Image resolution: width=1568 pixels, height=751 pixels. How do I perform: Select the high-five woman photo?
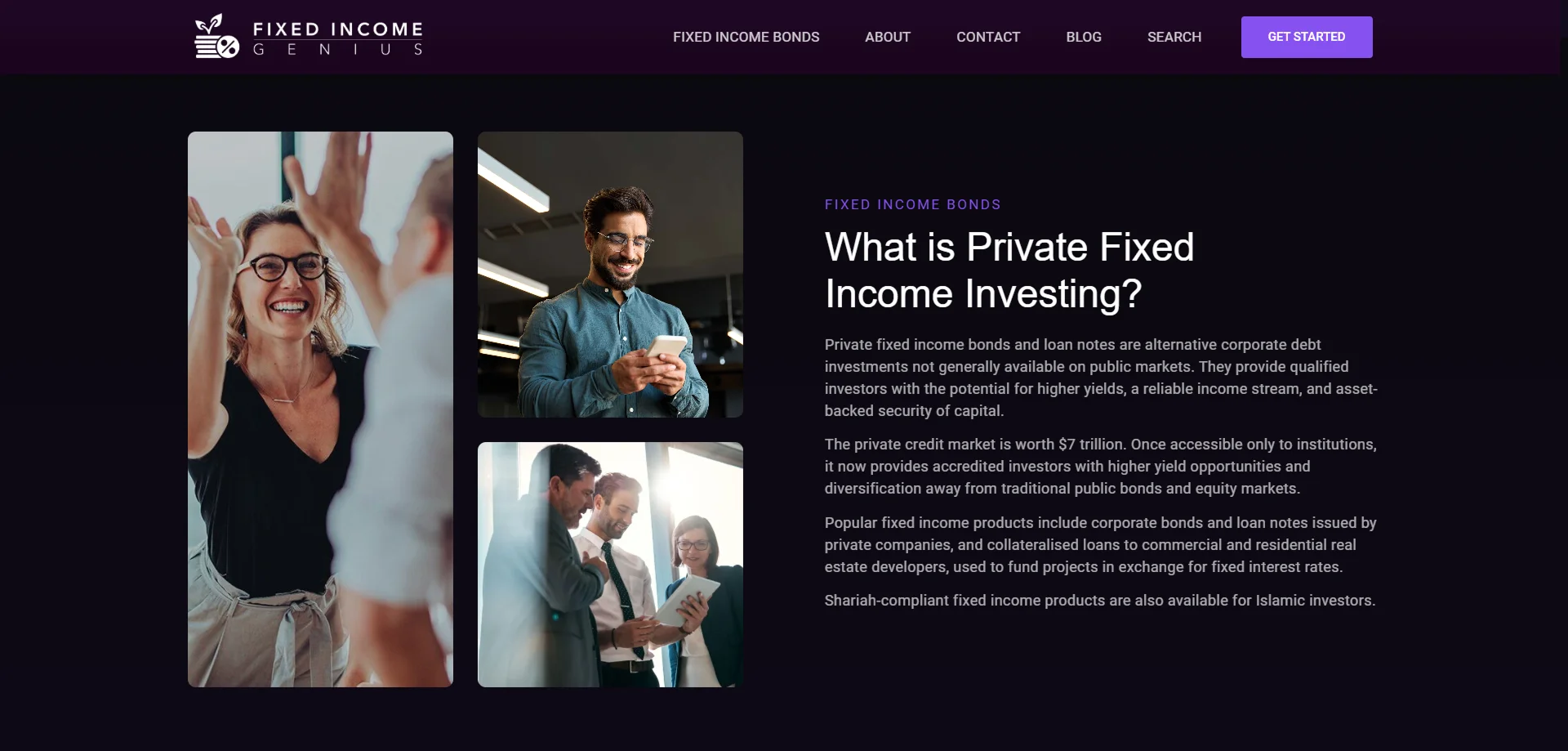click(320, 409)
